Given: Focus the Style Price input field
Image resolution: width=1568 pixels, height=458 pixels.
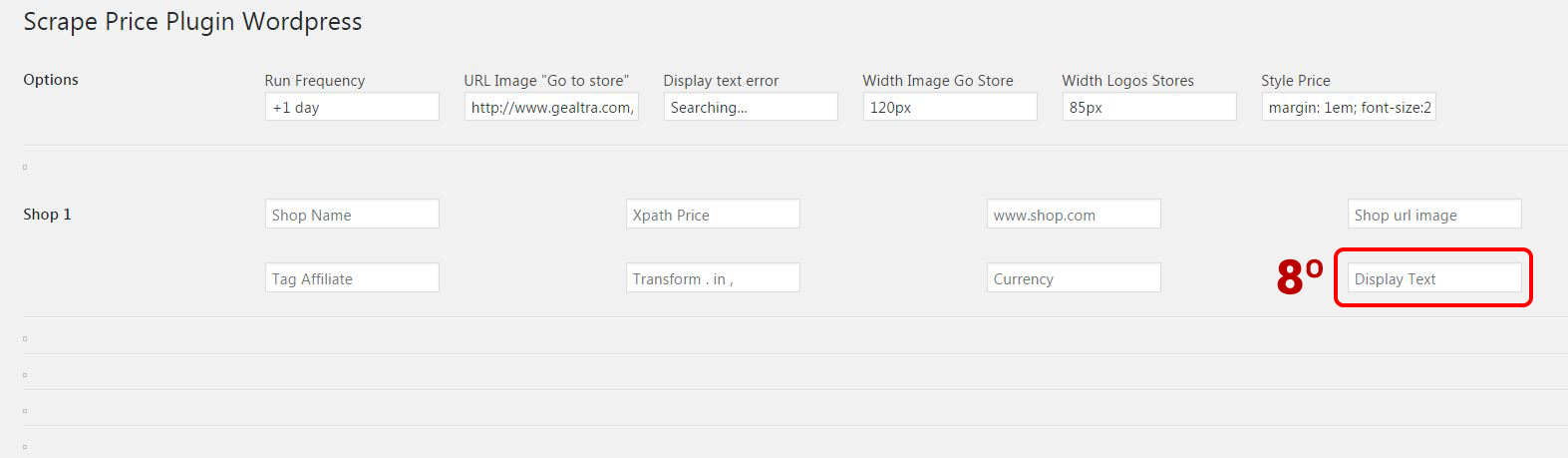Looking at the screenshot, I should 1349,107.
